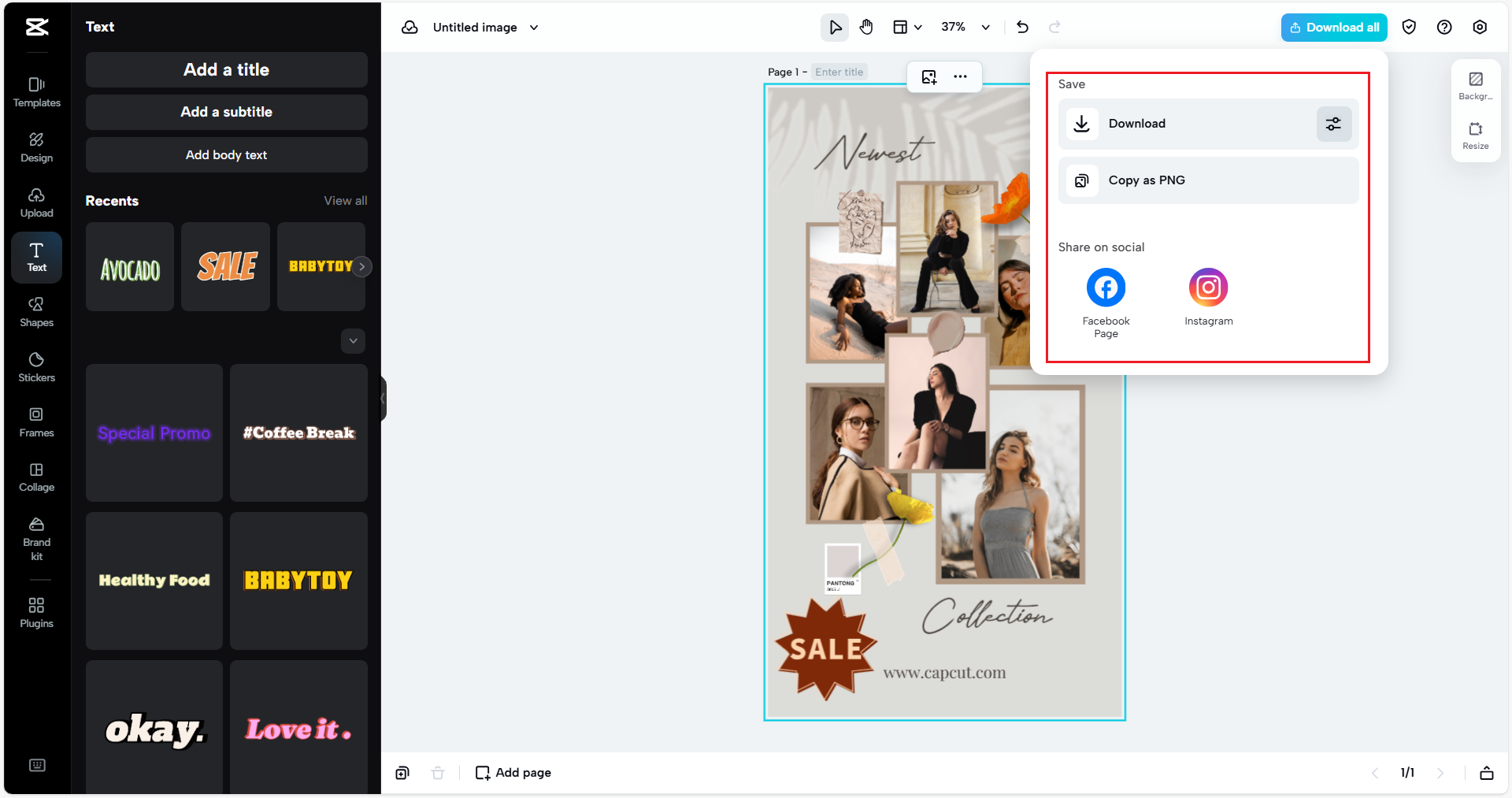Click Add a title button
Viewport: 1512px width, 798px height.
(227, 70)
